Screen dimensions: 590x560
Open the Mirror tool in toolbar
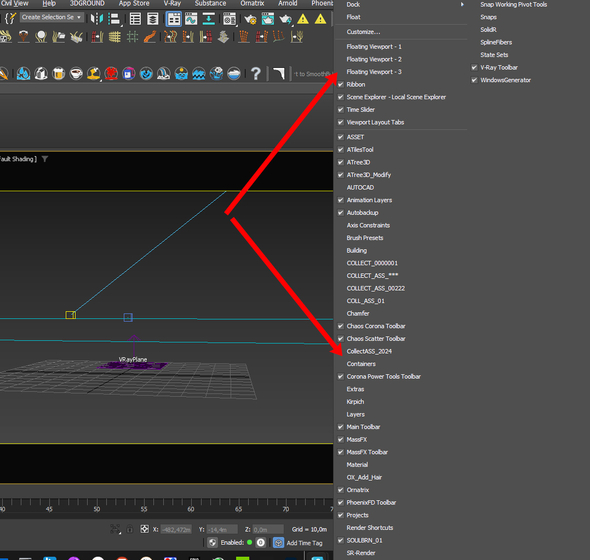[x=96, y=18]
